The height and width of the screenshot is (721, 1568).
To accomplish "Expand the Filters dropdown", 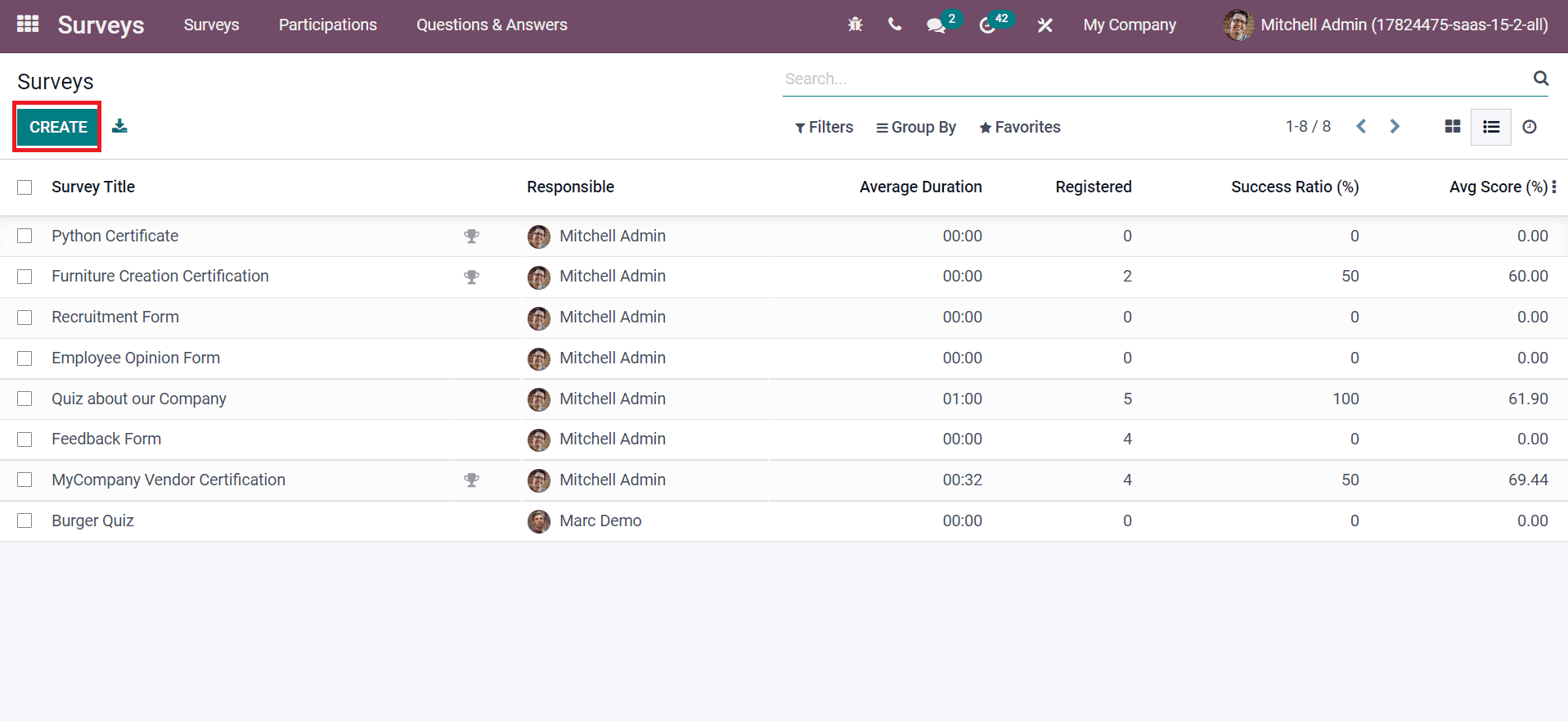I will 824,127.
